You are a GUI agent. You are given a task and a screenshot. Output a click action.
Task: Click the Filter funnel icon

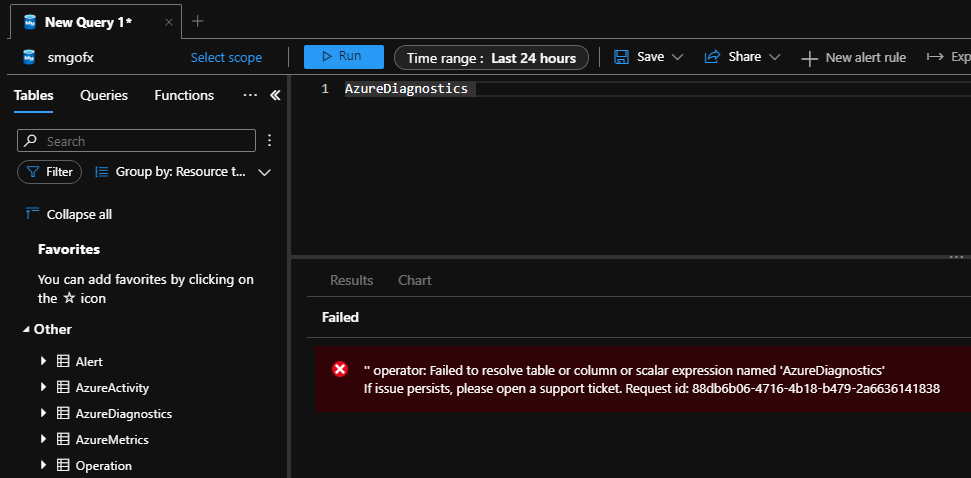coord(33,172)
